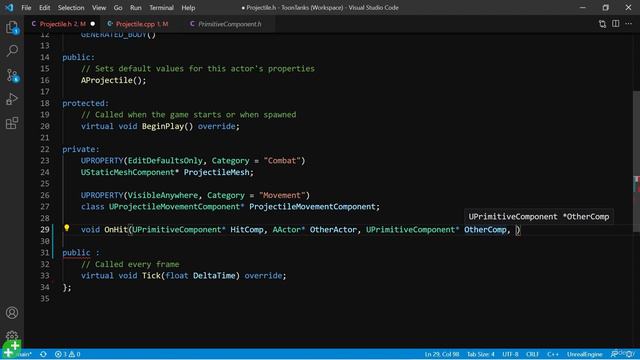Open the Selection menu

[x=71, y=8]
